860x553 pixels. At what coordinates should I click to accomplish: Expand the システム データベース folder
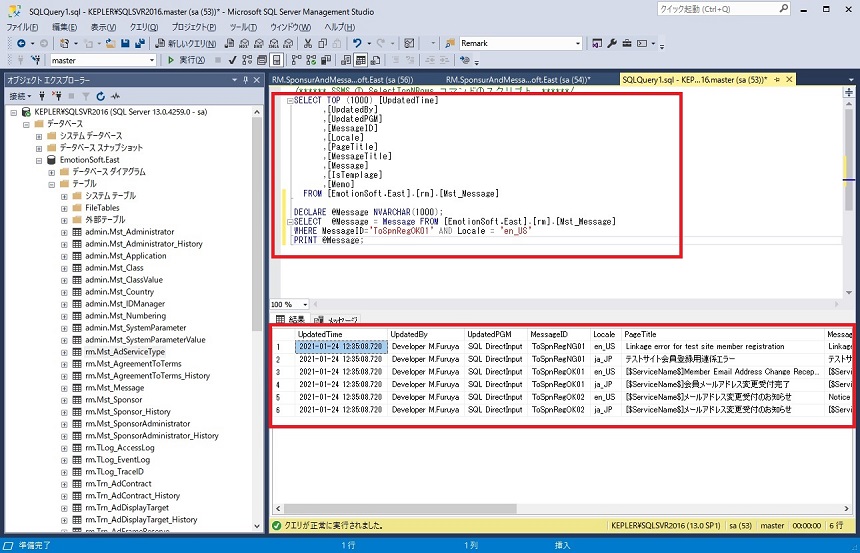pos(39,136)
